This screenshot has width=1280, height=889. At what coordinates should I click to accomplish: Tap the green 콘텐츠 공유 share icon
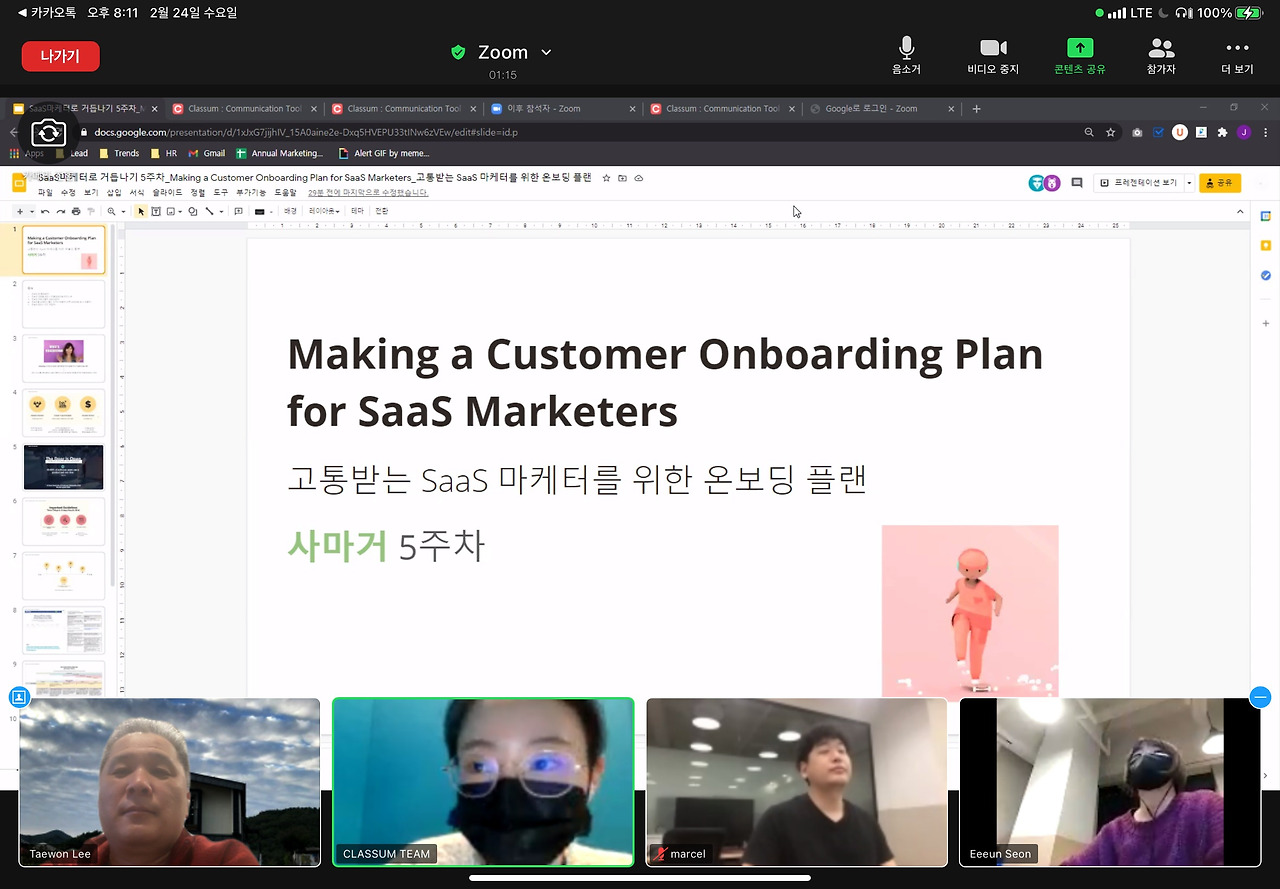[x=1080, y=48]
